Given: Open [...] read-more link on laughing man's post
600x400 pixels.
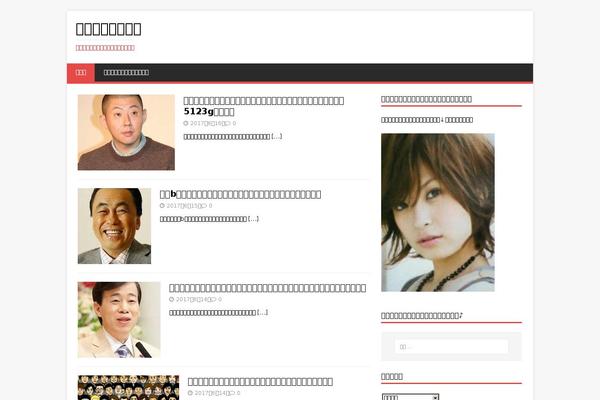Looking at the screenshot, I should pos(253,219).
